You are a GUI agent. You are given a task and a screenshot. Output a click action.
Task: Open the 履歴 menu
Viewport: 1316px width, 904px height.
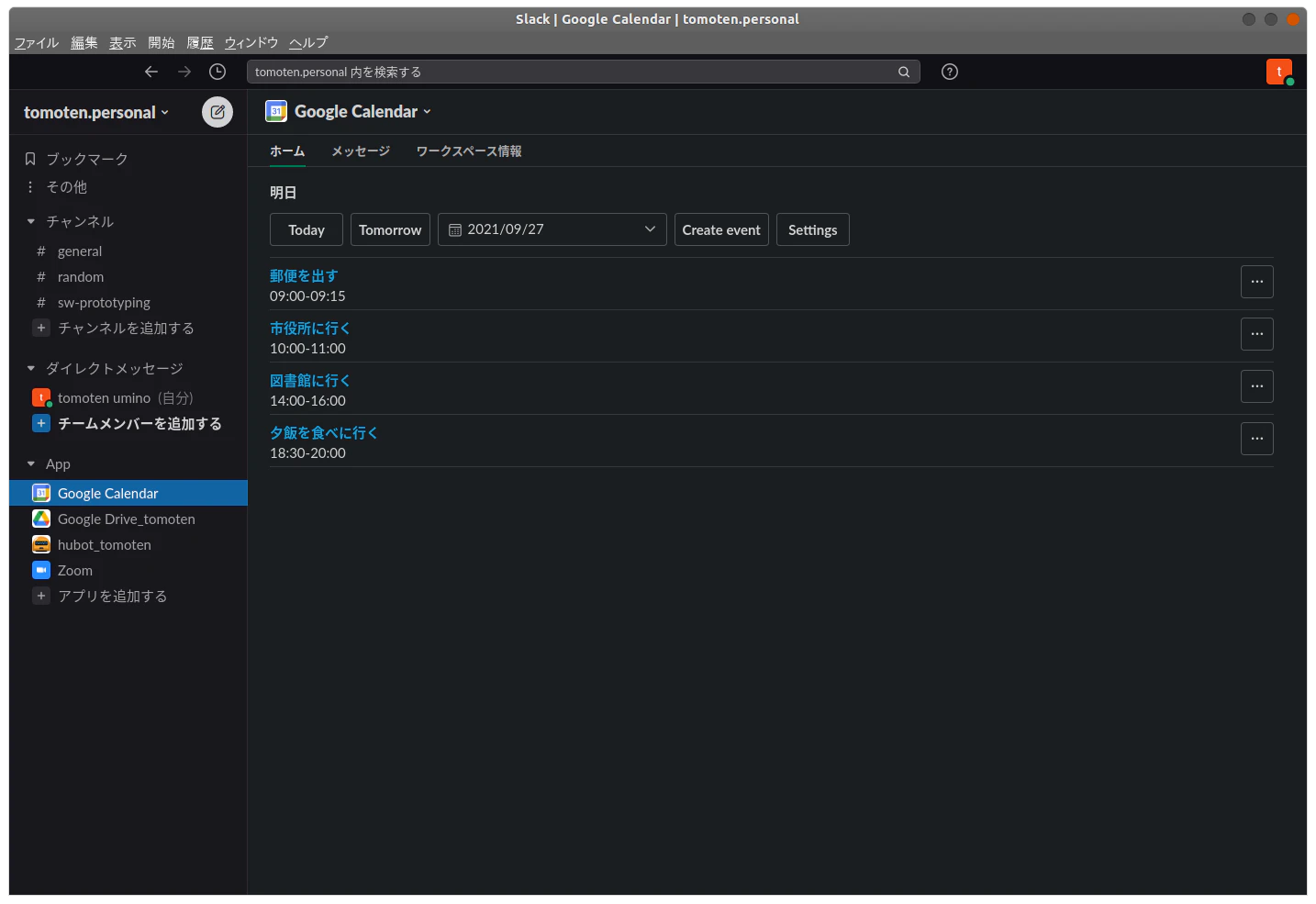pos(200,42)
